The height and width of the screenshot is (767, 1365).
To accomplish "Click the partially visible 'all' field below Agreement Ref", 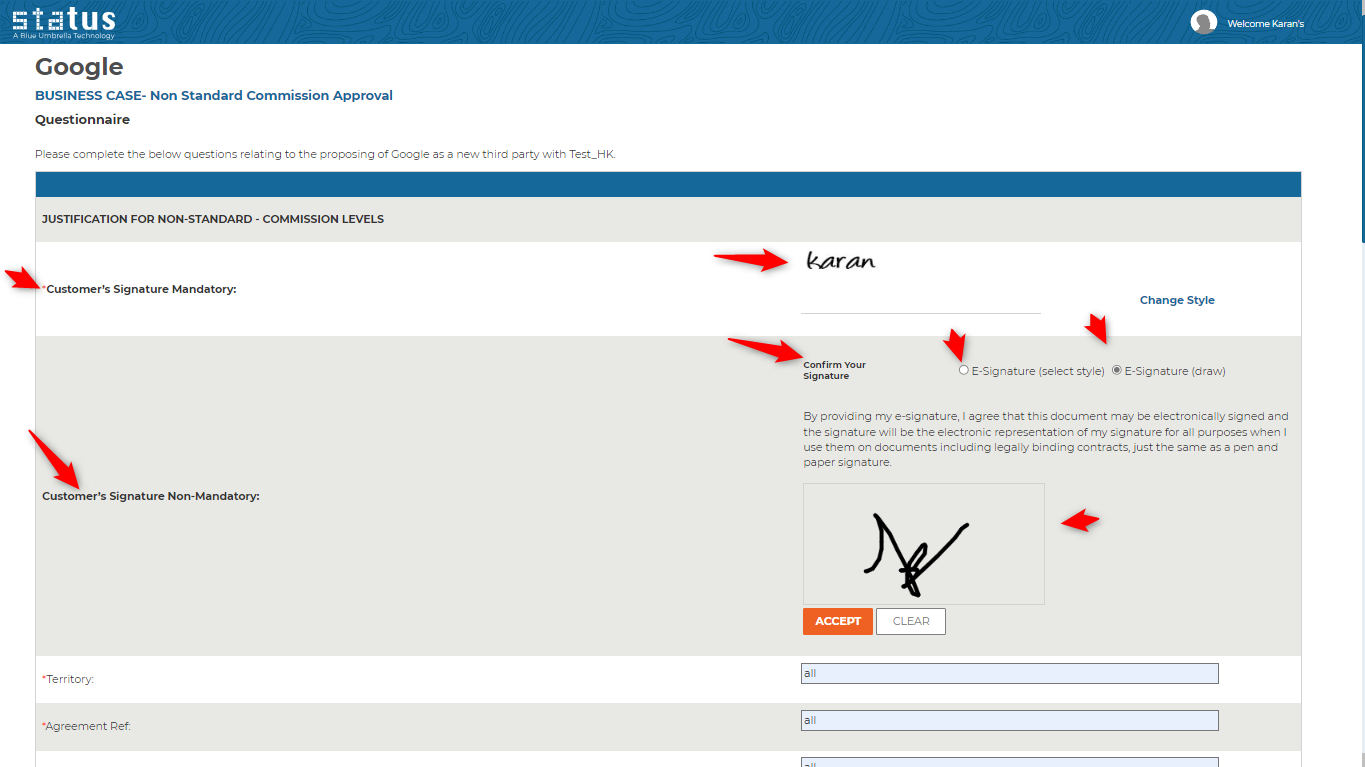I will pos(1008,762).
